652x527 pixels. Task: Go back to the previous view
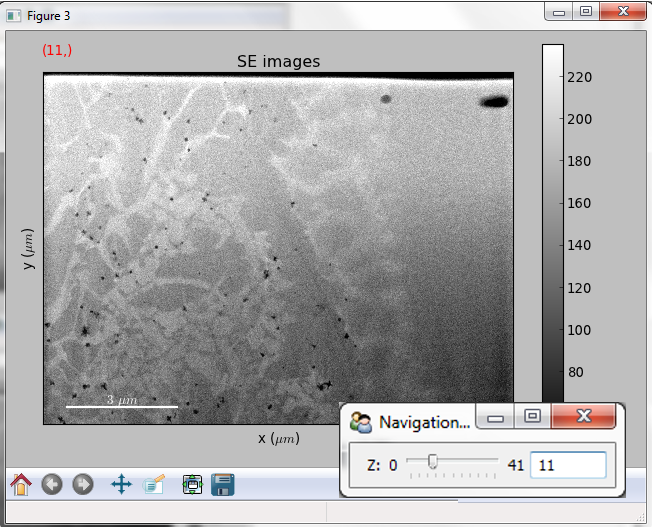tap(52, 485)
